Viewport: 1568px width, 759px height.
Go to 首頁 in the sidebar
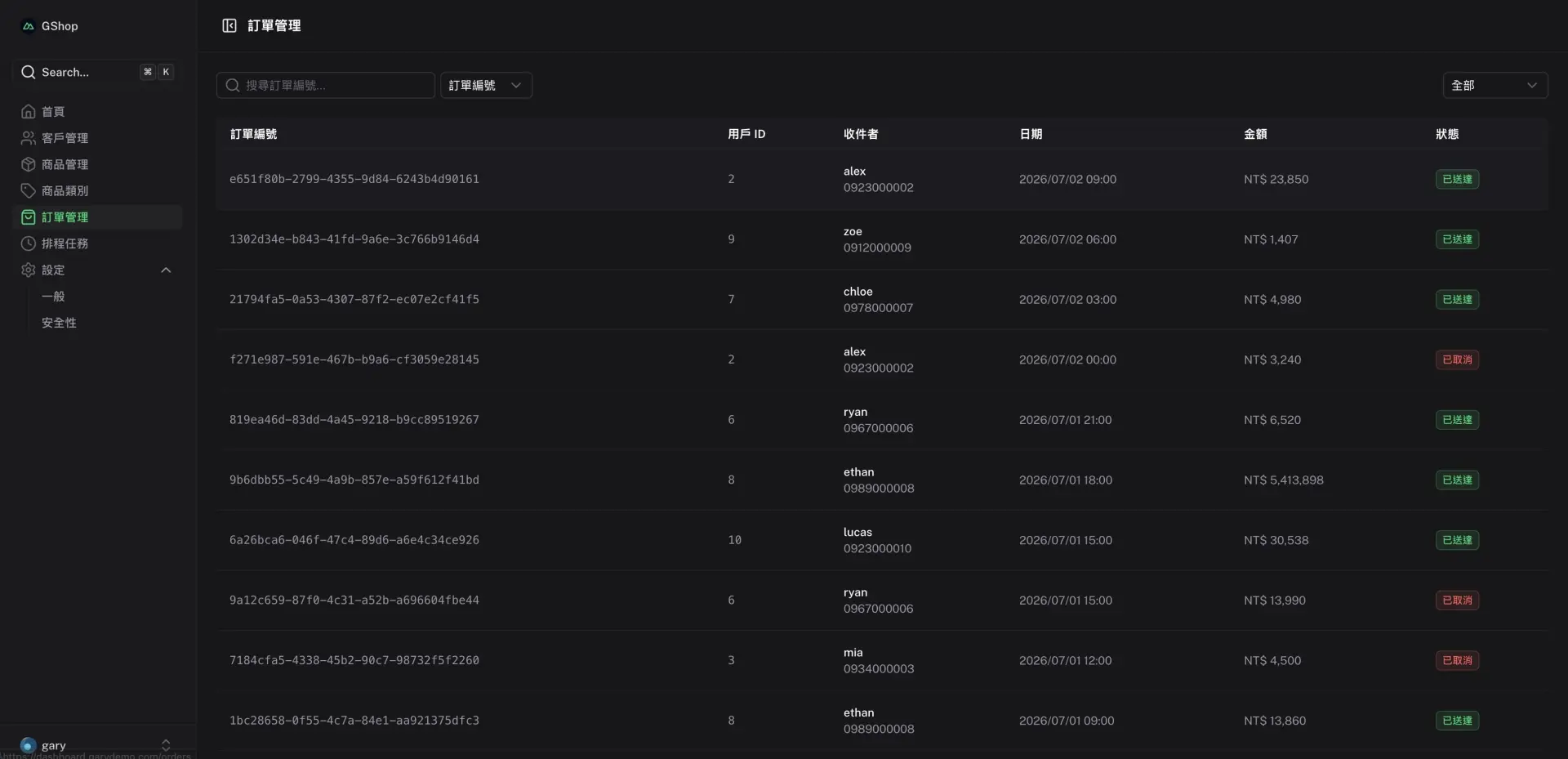[x=97, y=111]
